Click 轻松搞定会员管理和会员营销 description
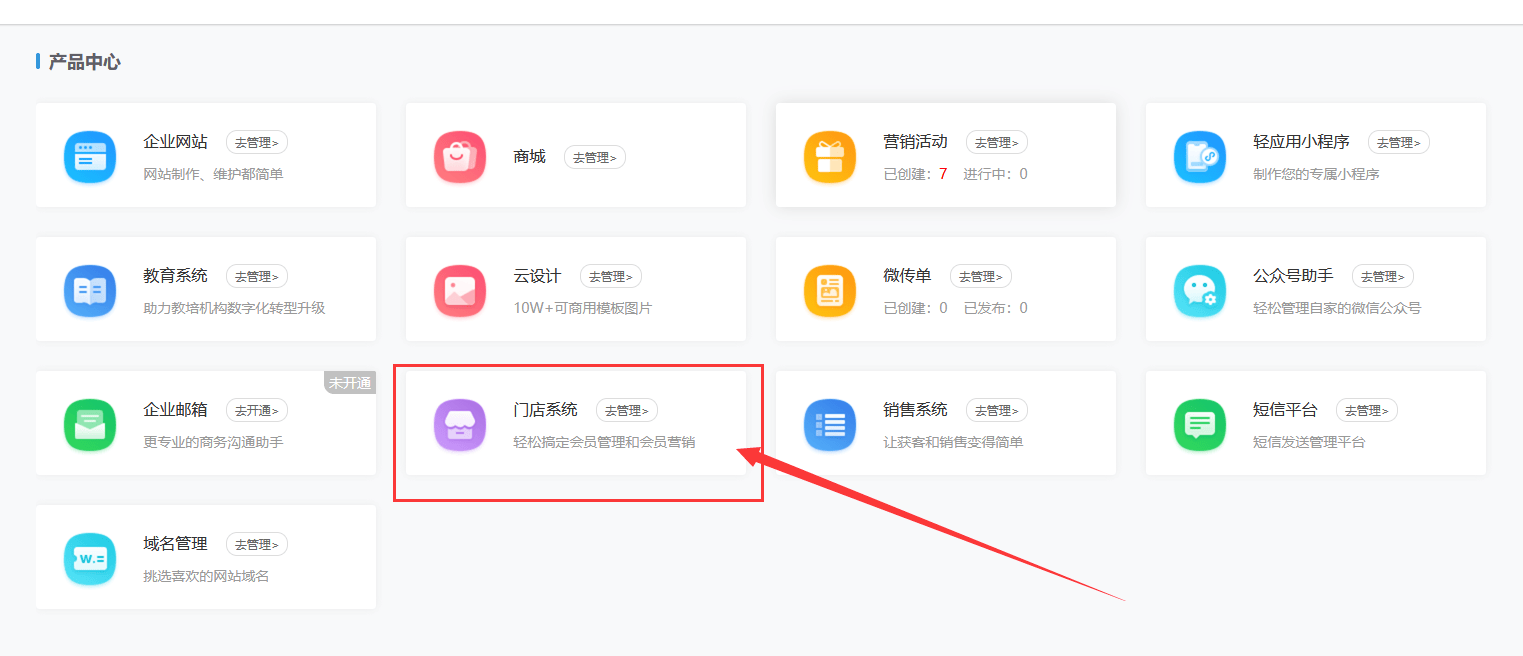The height and width of the screenshot is (656, 1523). (x=604, y=442)
